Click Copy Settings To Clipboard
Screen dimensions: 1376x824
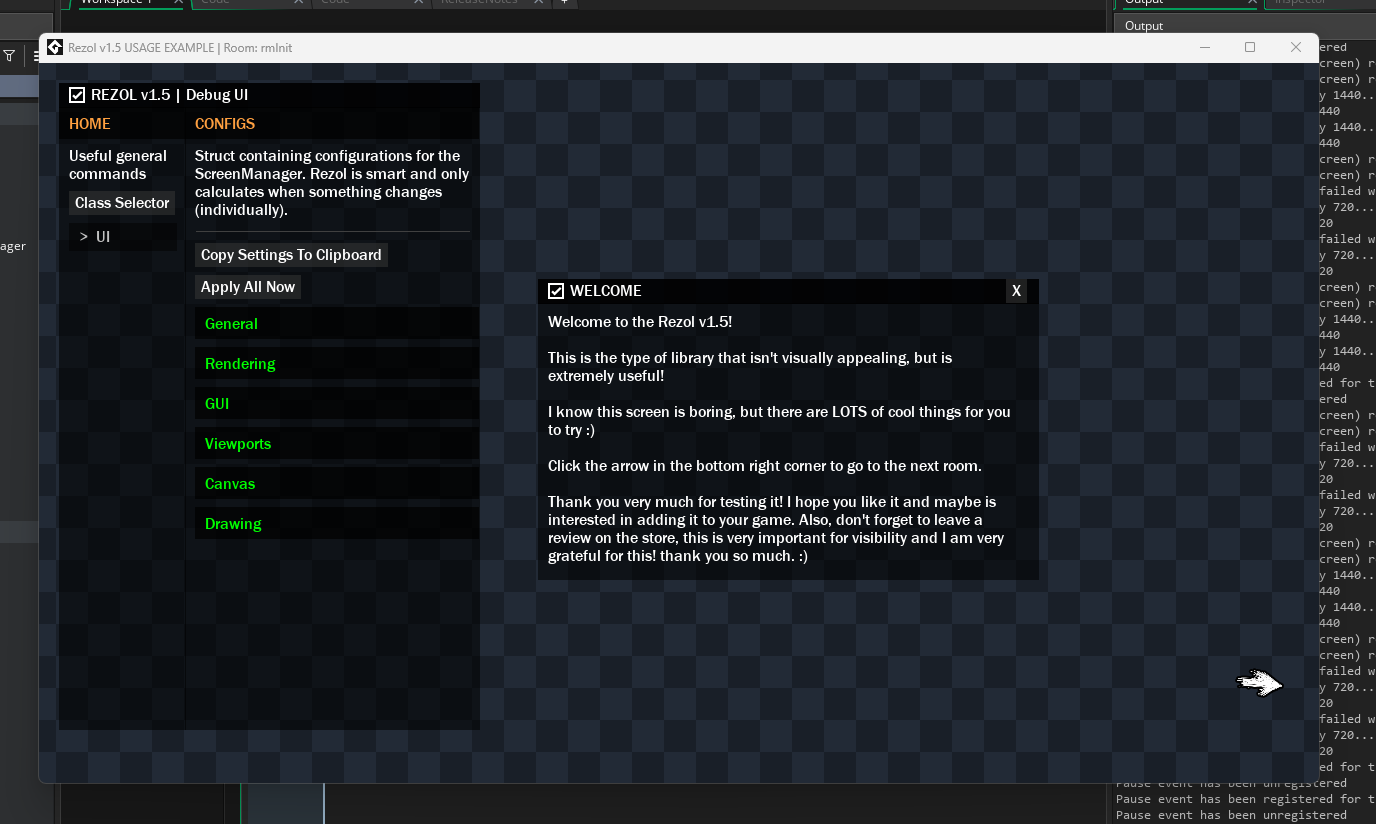(290, 254)
